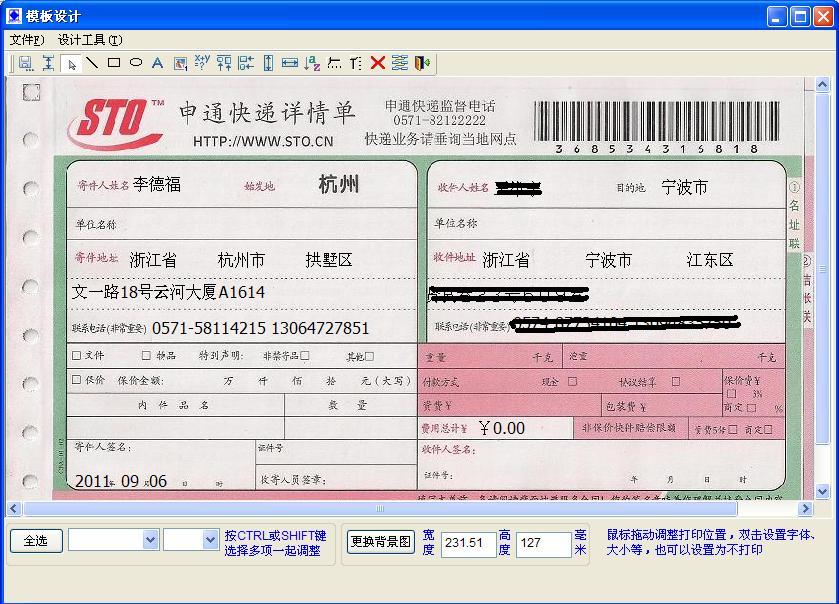The image size is (839, 604).
Task: Select the Ellipse drawing tool
Action: tap(136, 63)
